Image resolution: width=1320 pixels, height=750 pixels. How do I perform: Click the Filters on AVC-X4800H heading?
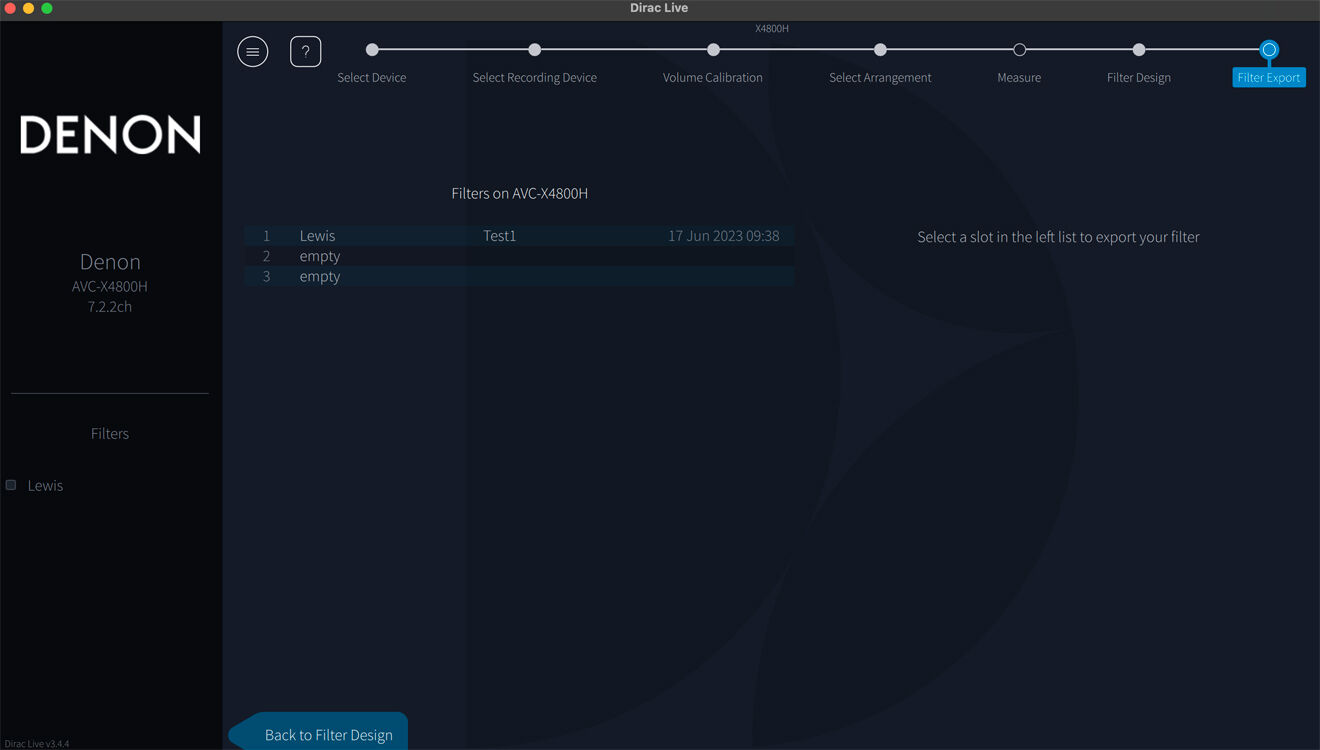[x=520, y=193]
